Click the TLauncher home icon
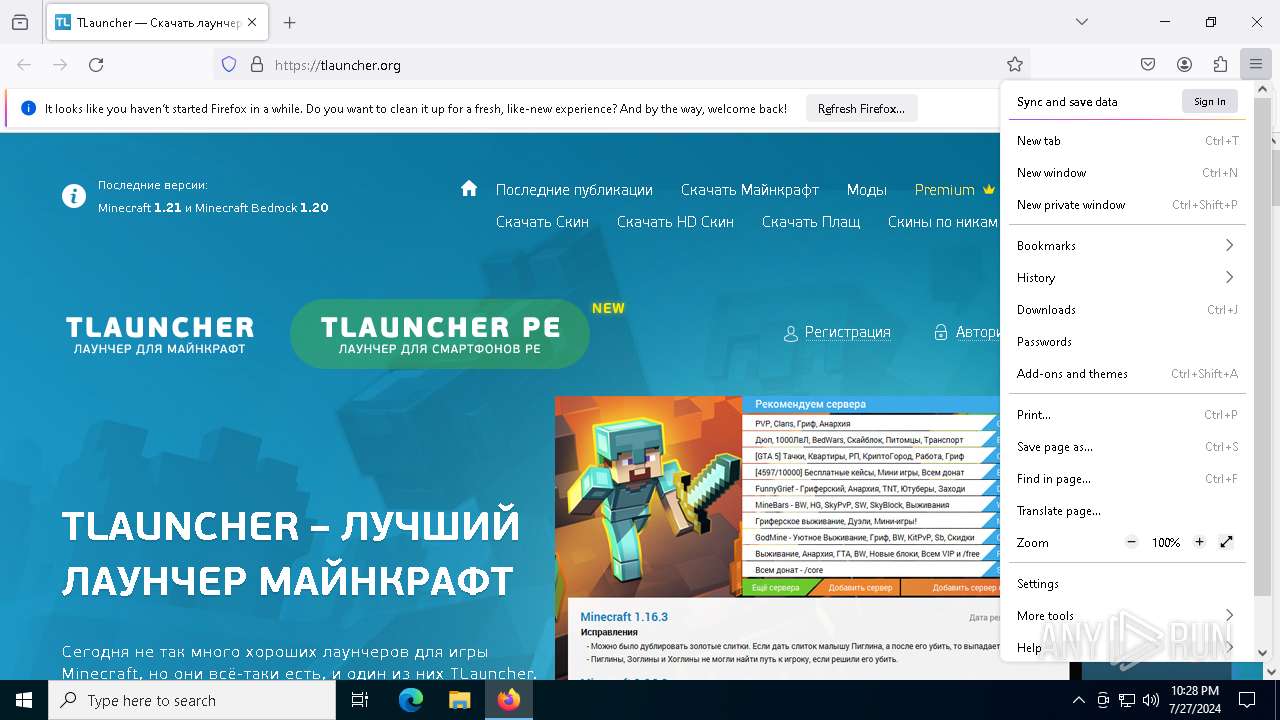 point(469,188)
